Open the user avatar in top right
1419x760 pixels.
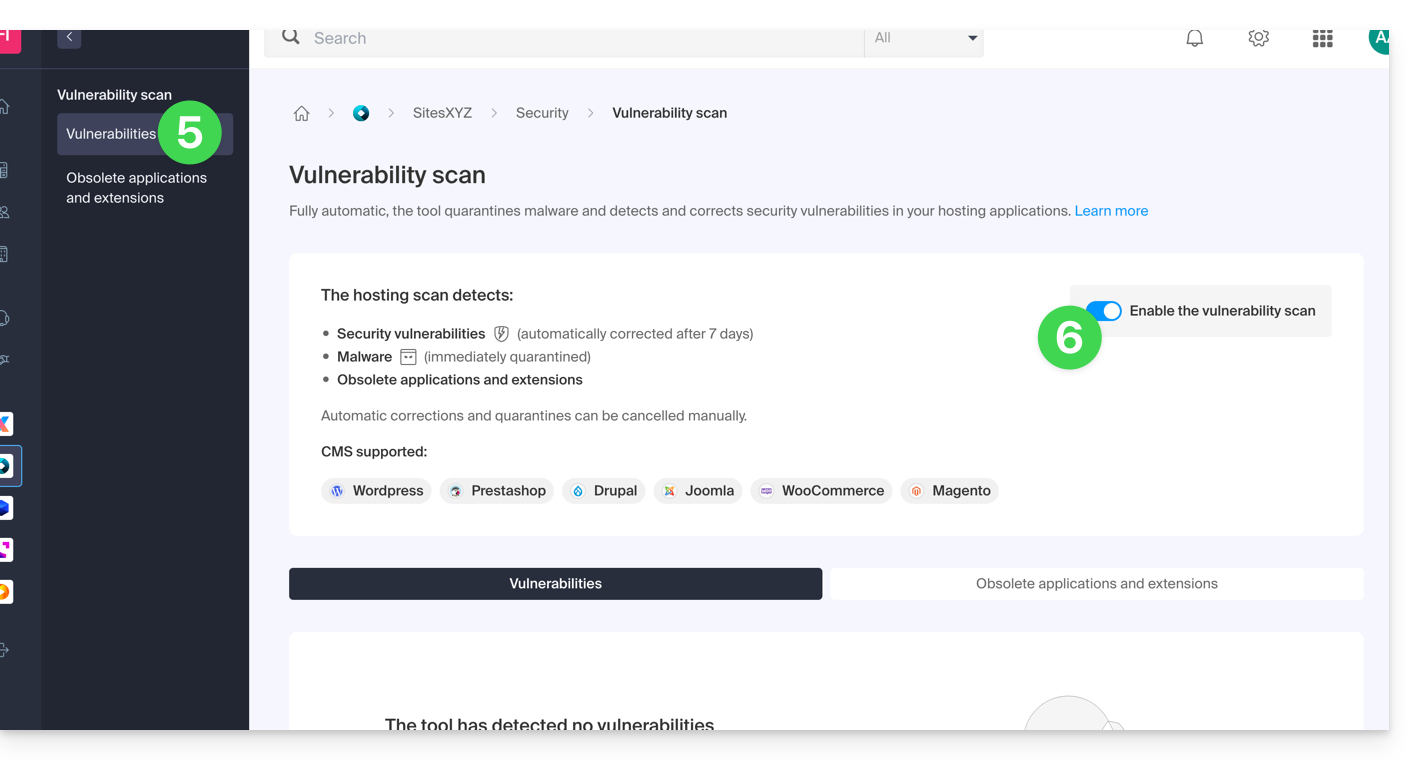1379,38
